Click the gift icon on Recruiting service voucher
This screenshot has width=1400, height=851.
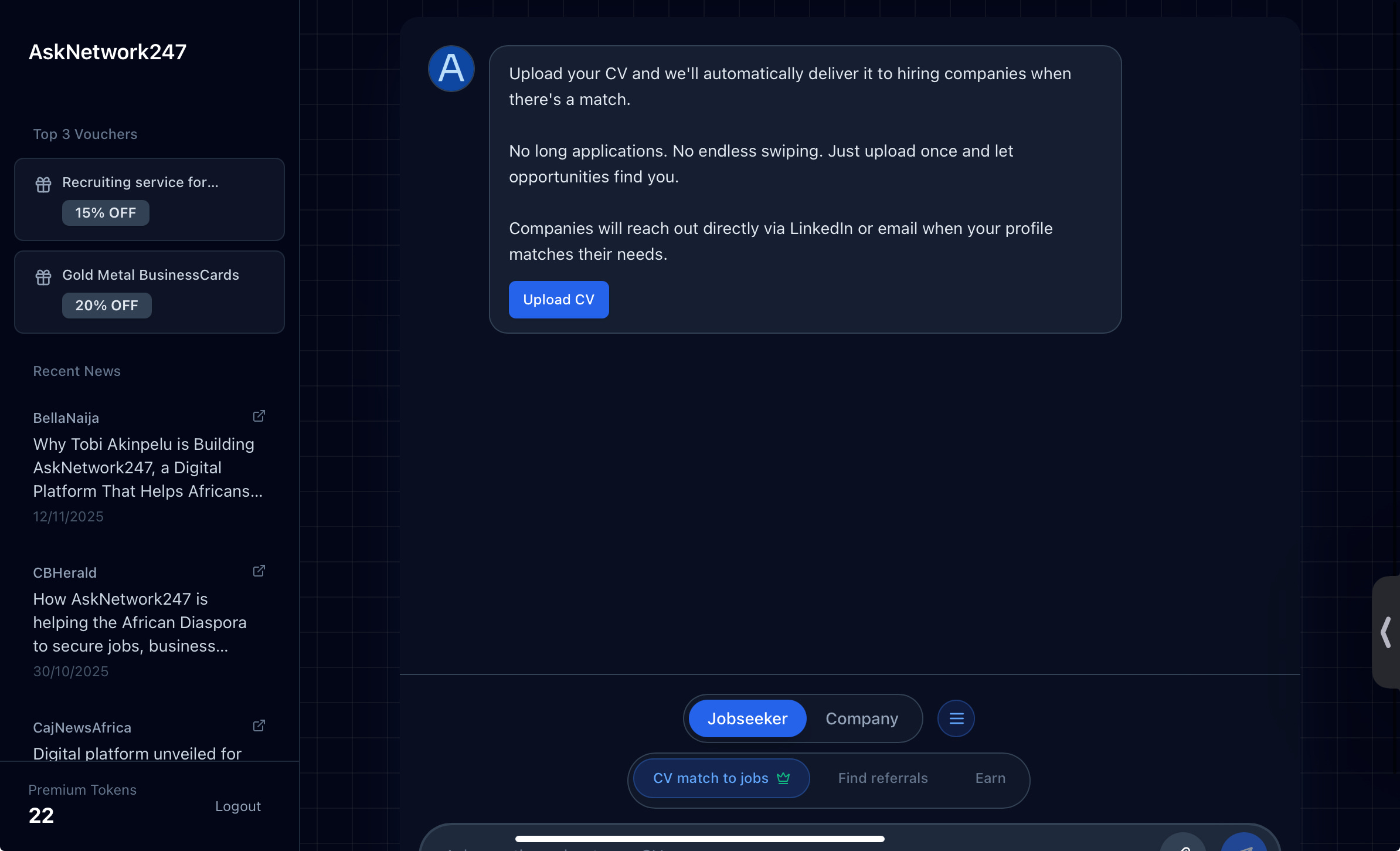click(43, 185)
